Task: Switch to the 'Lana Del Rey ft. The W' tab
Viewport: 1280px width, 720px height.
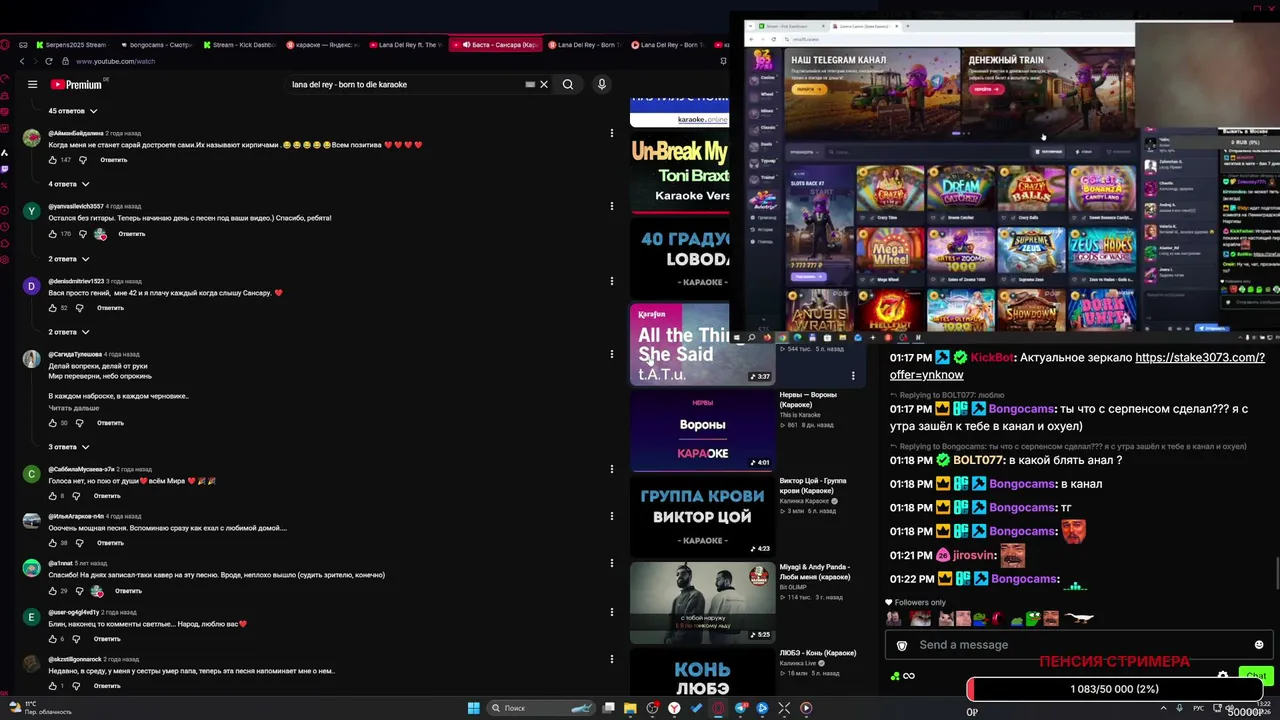Action: point(405,45)
